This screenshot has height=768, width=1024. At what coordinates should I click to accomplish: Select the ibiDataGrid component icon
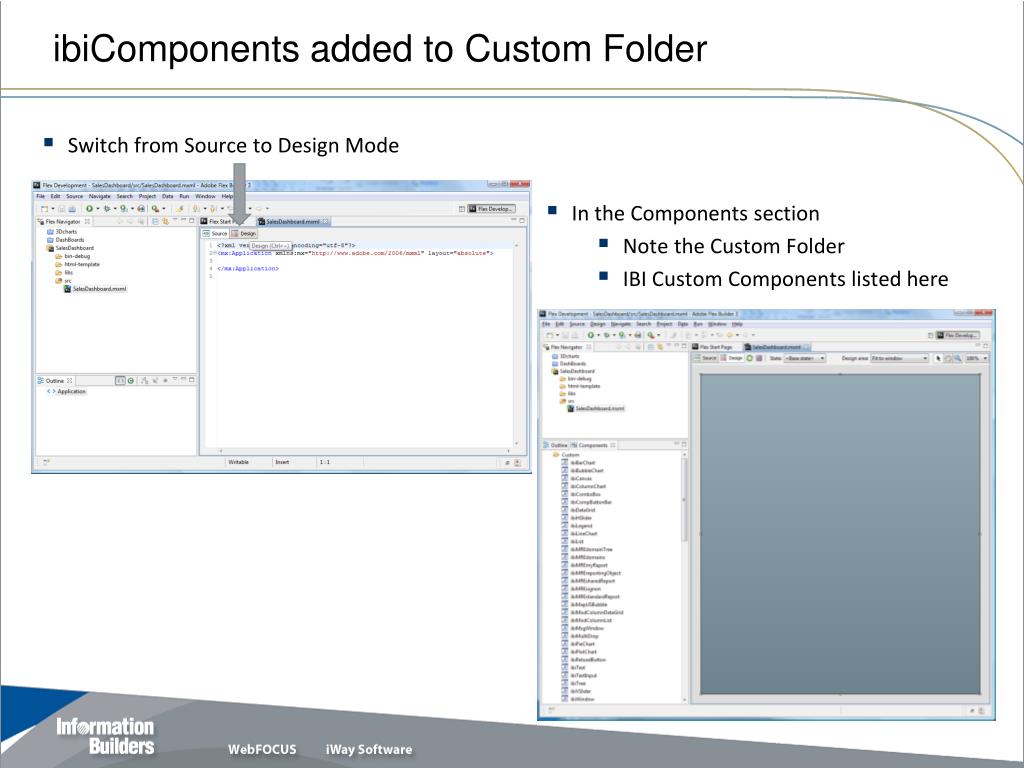pos(565,510)
